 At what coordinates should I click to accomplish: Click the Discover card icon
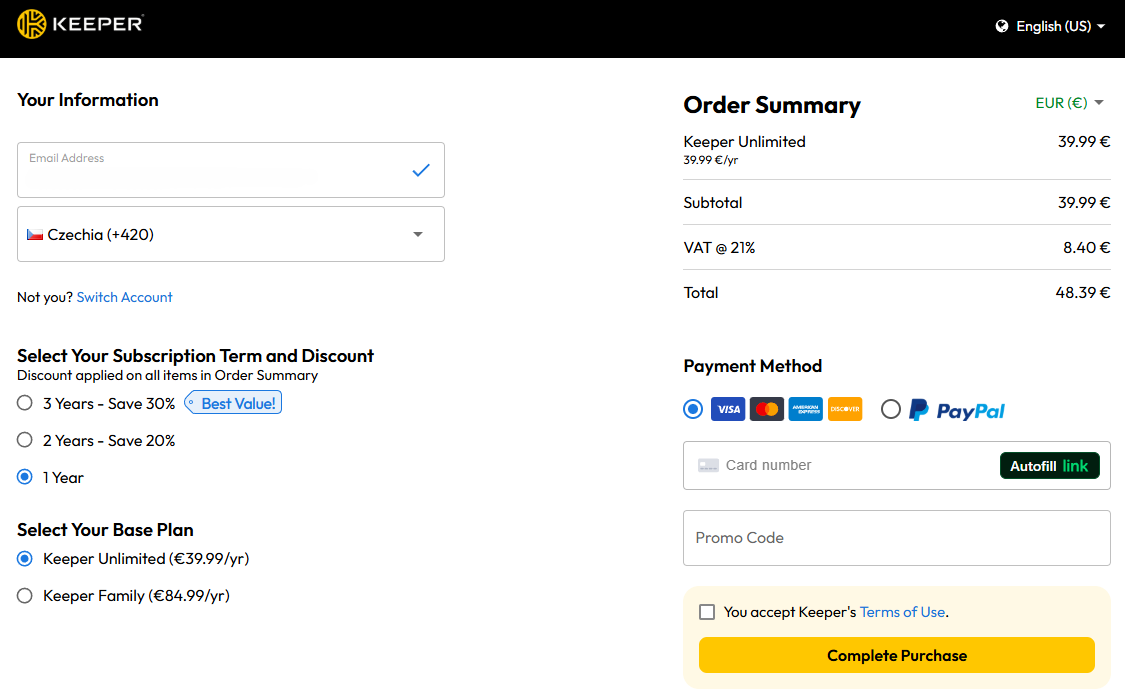[x=845, y=409]
